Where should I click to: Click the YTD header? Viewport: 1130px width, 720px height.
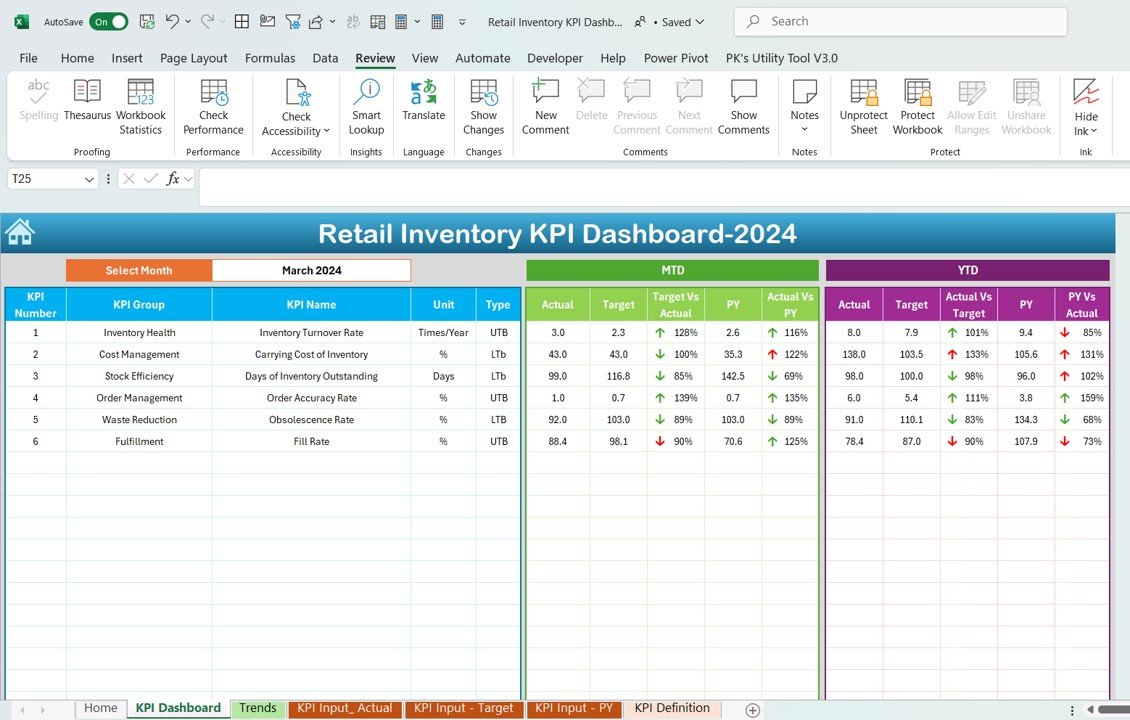pyautogui.click(x=967, y=270)
